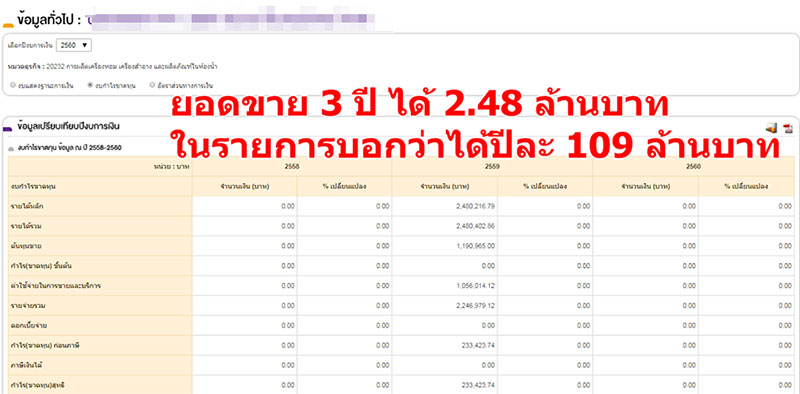Click % เปลี่ยนแปลง header under 2558
Image resolution: width=800 pixels, height=394 pixels.
click(344, 187)
